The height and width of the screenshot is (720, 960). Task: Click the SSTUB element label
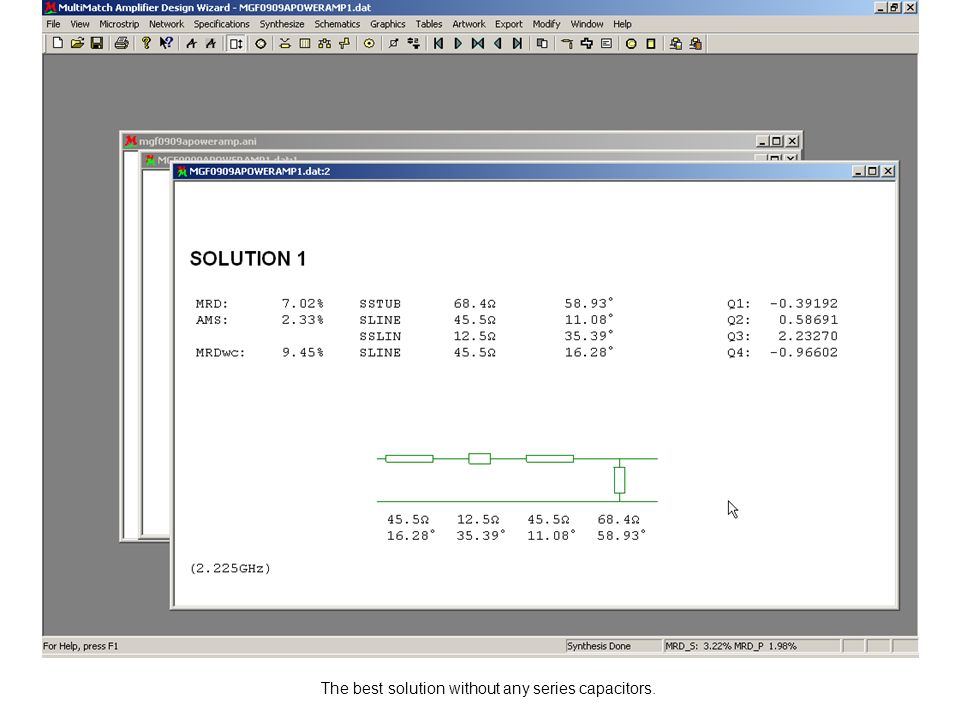(380, 304)
